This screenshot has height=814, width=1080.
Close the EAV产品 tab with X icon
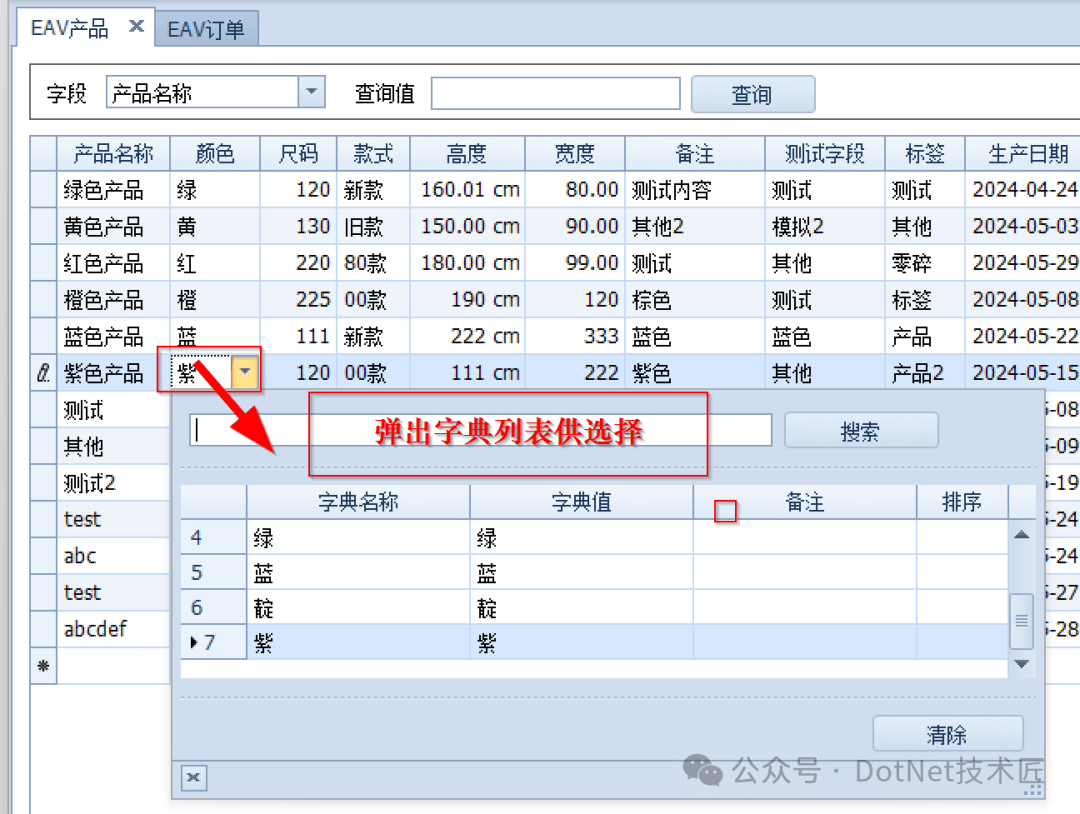[x=136, y=26]
